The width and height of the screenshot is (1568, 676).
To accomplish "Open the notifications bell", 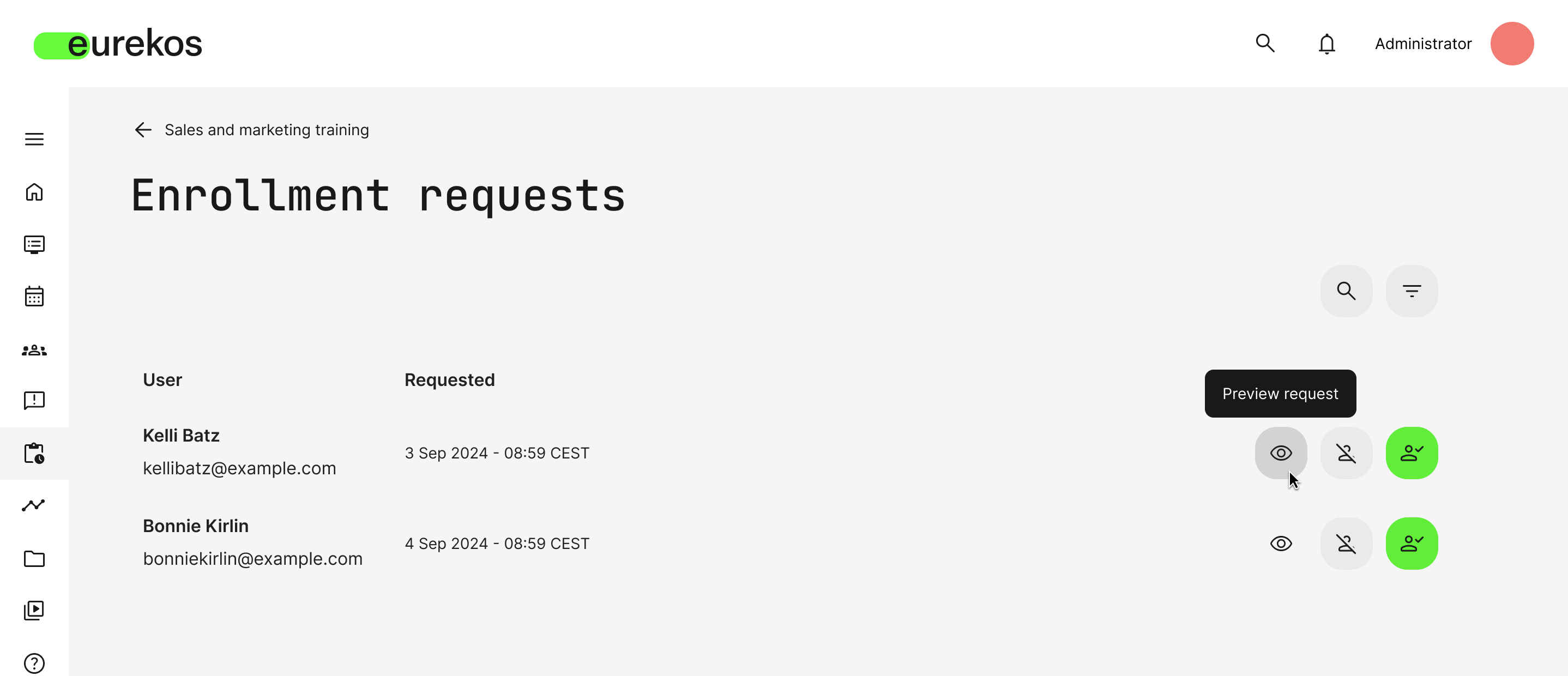I will (x=1326, y=44).
